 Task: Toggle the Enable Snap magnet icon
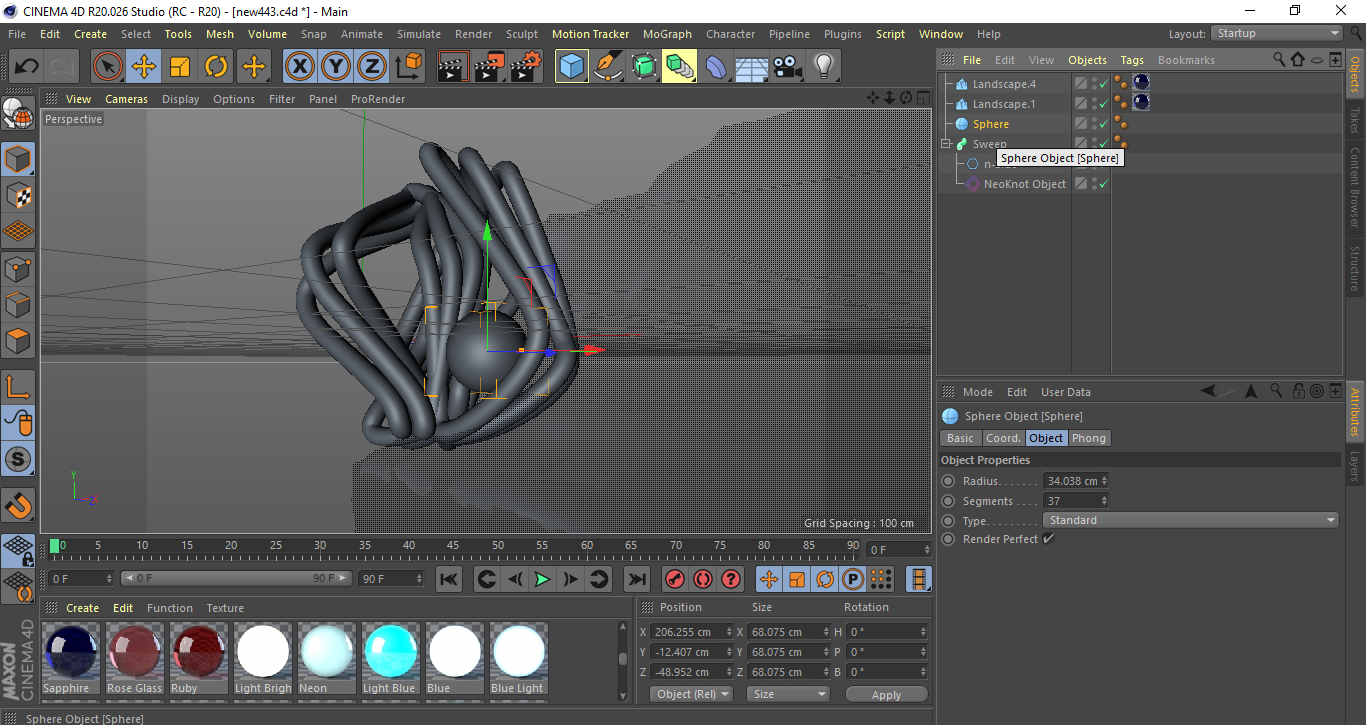click(18, 505)
